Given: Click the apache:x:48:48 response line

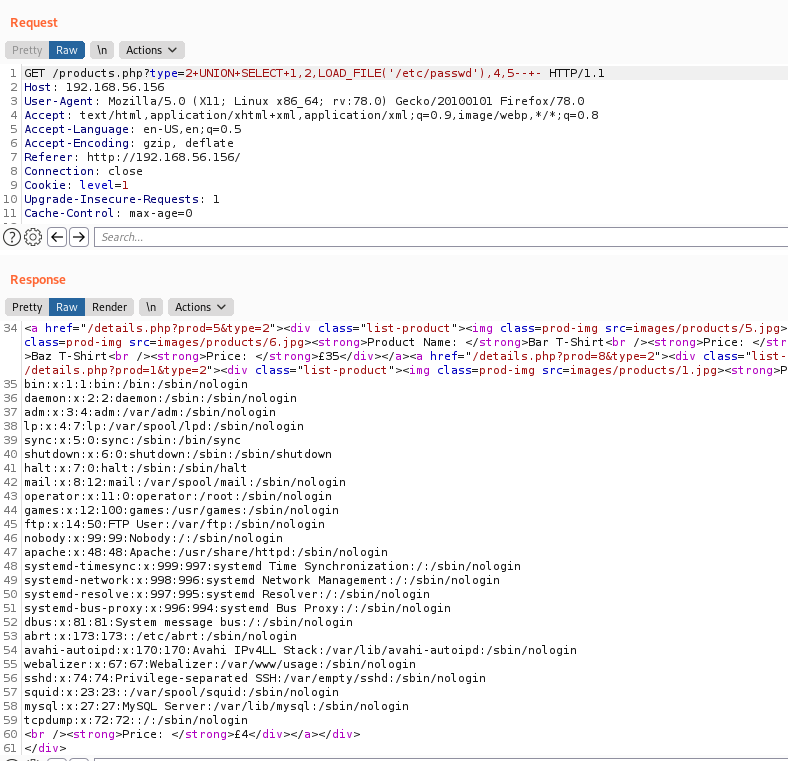Looking at the screenshot, I should click(206, 553).
